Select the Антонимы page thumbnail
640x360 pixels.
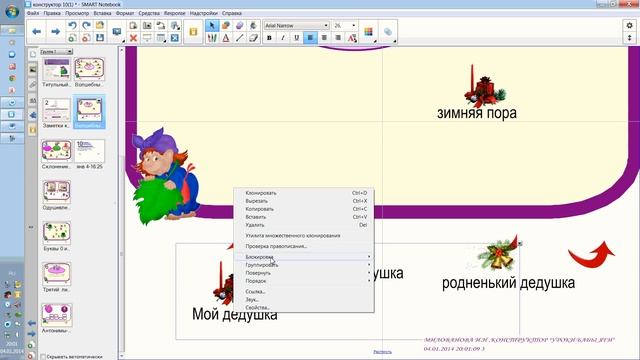click(x=57, y=315)
